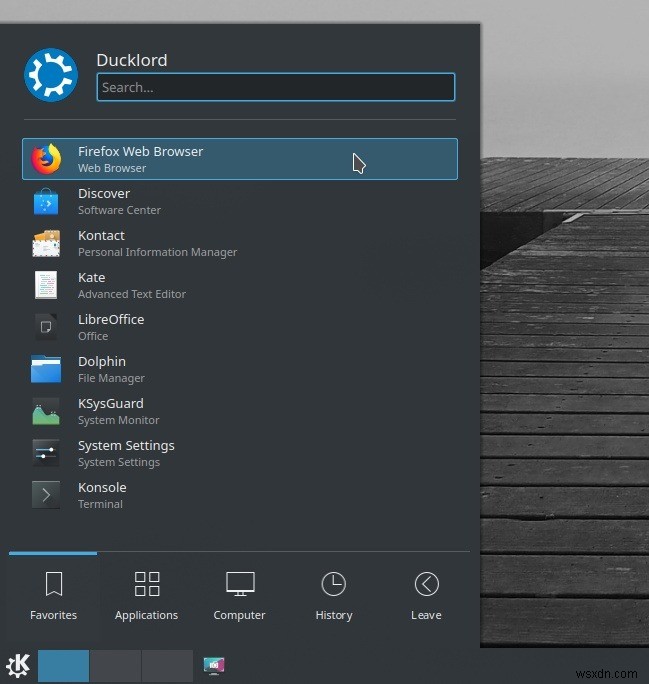Focus the Search input field
This screenshot has height=684, width=649.
[276, 87]
